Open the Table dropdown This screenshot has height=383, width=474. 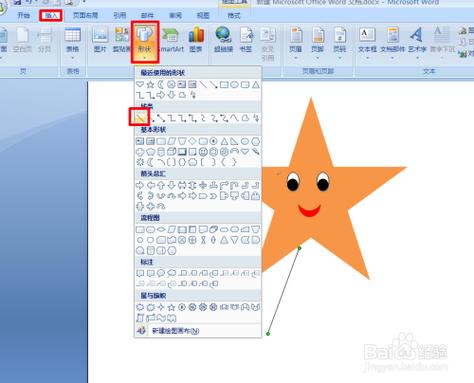(x=72, y=43)
